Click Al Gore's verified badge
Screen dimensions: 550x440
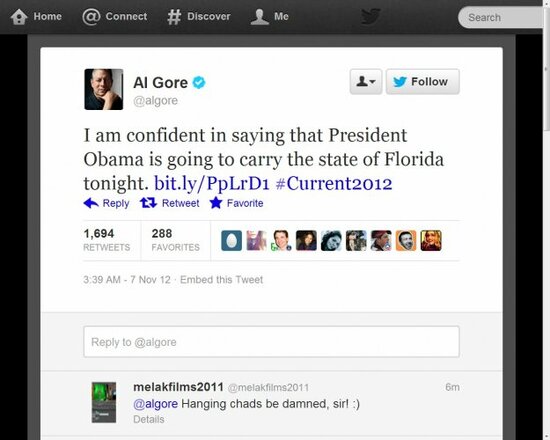pyautogui.click(x=199, y=83)
